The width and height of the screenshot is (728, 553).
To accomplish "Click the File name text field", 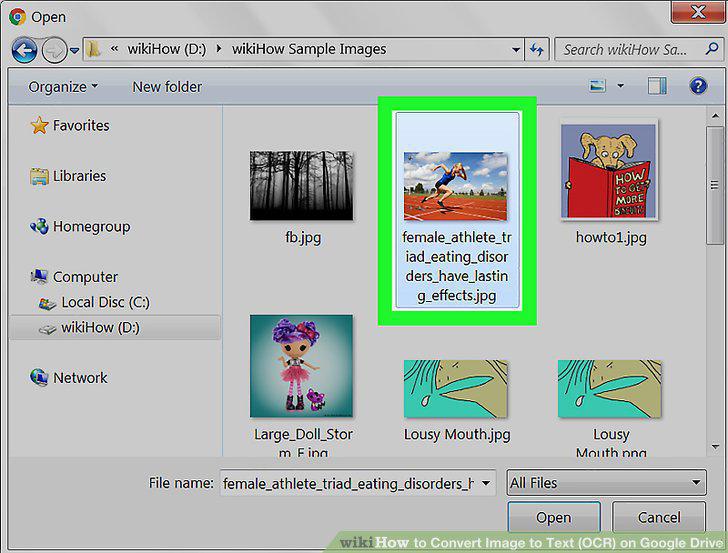I will point(348,483).
